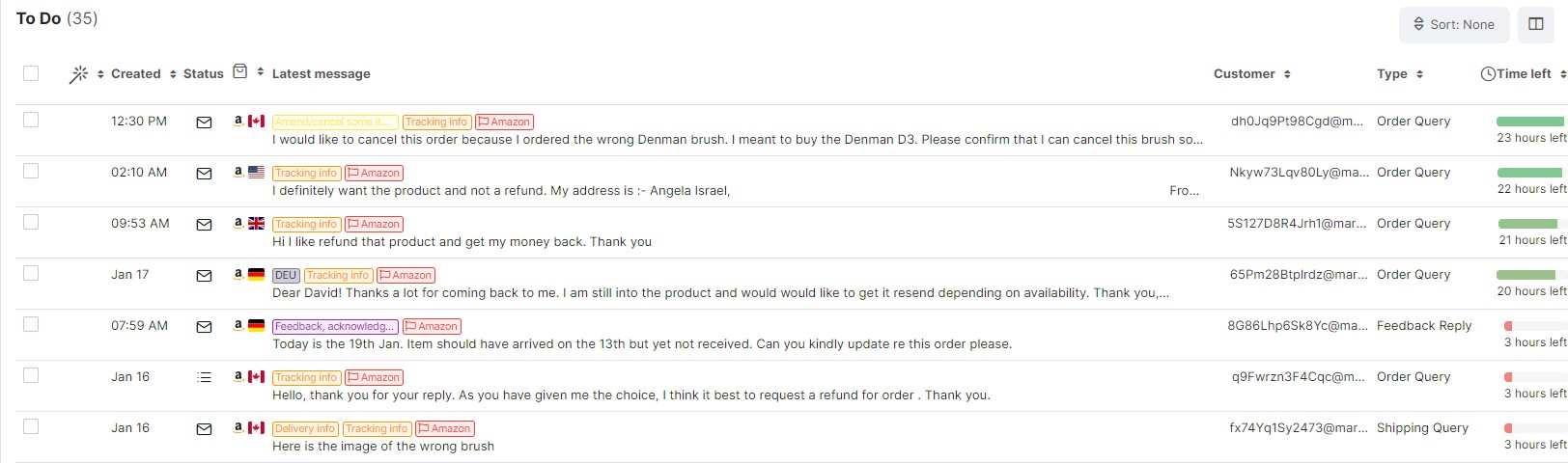Click the Feedback, acknowledg... tag
This screenshot has width=1568, height=463.
point(335,327)
